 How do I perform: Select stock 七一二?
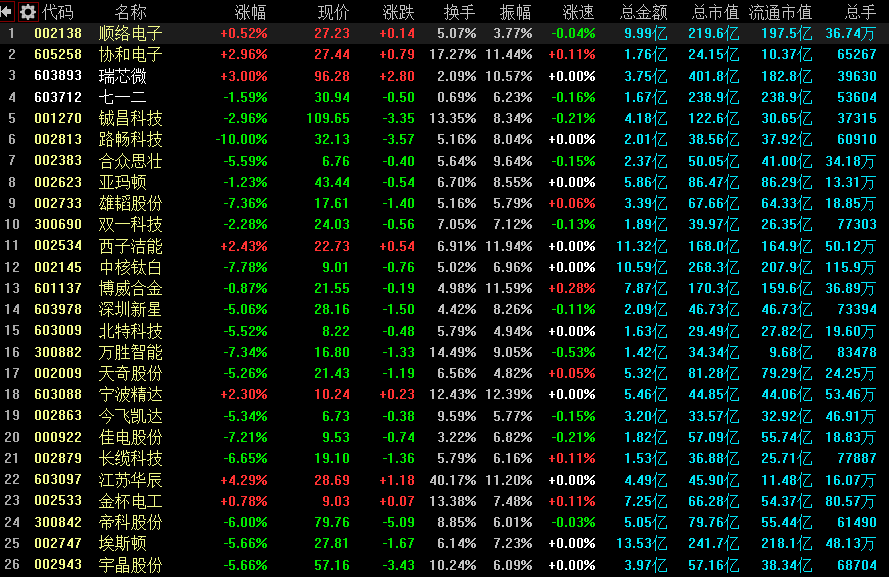[122, 97]
